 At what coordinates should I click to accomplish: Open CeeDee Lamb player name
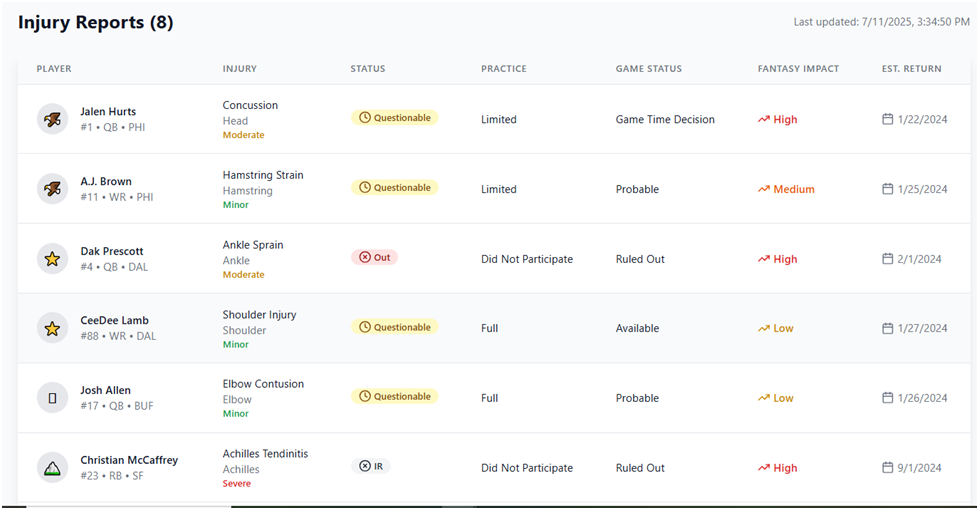(114, 320)
